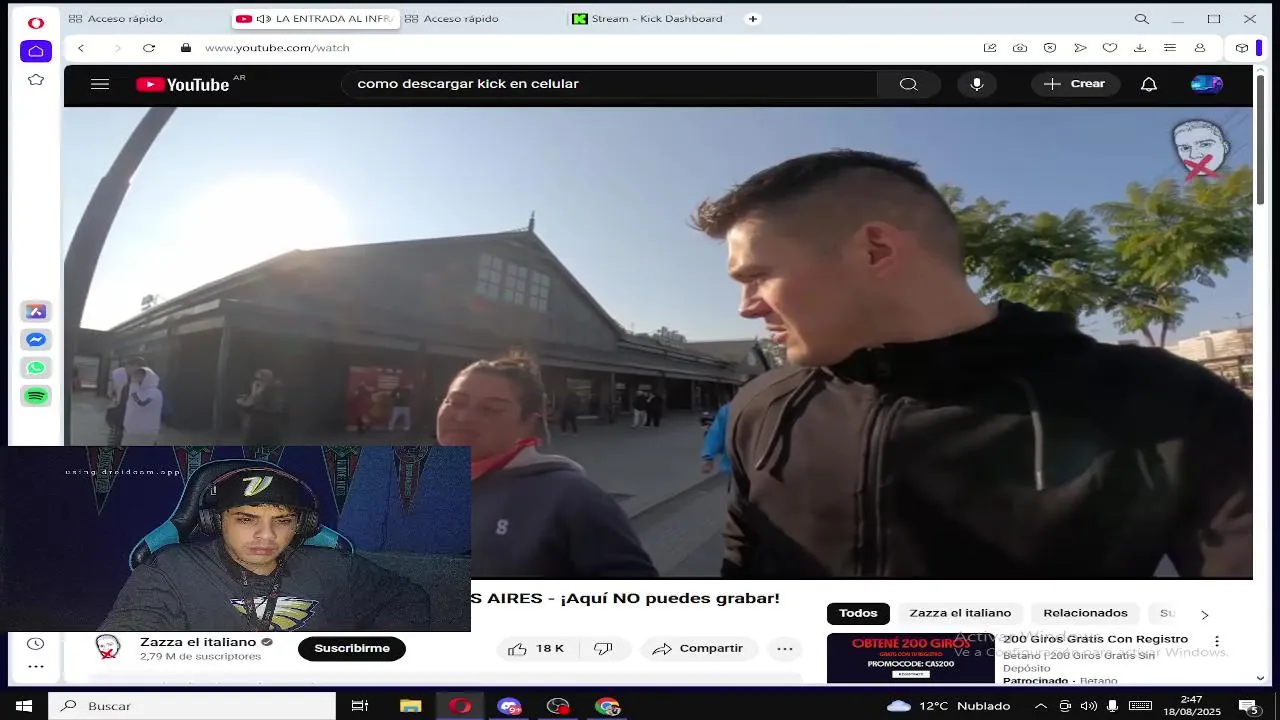Open the system tray volume icon

[1089, 706]
